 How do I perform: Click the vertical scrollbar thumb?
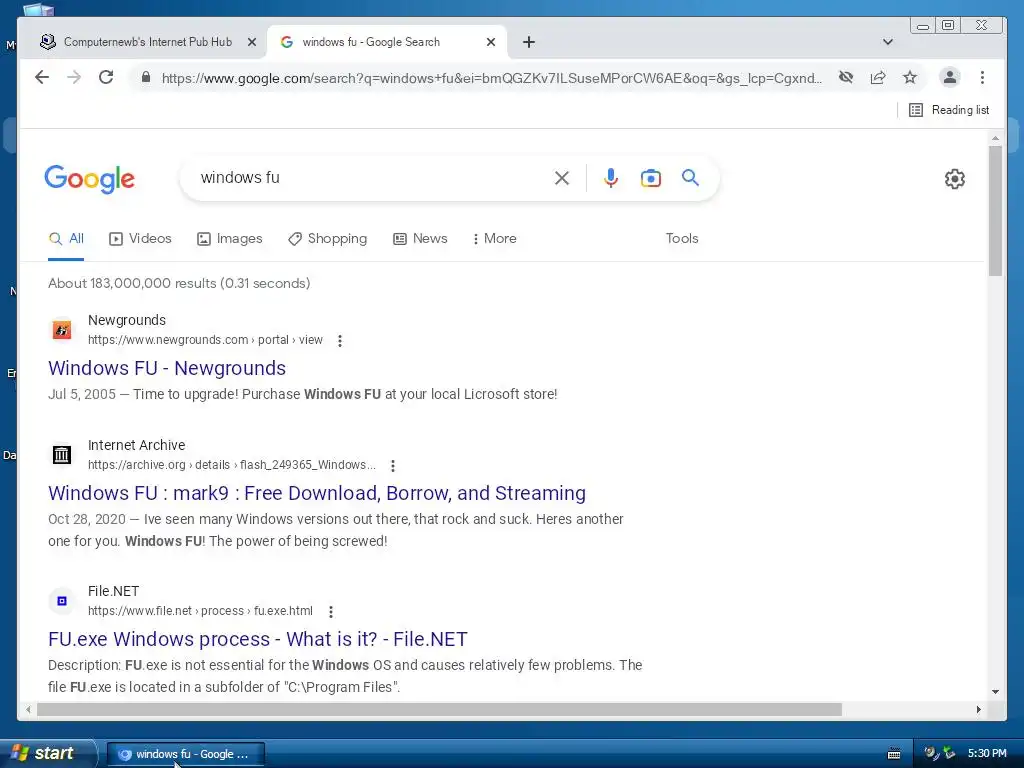[995, 210]
